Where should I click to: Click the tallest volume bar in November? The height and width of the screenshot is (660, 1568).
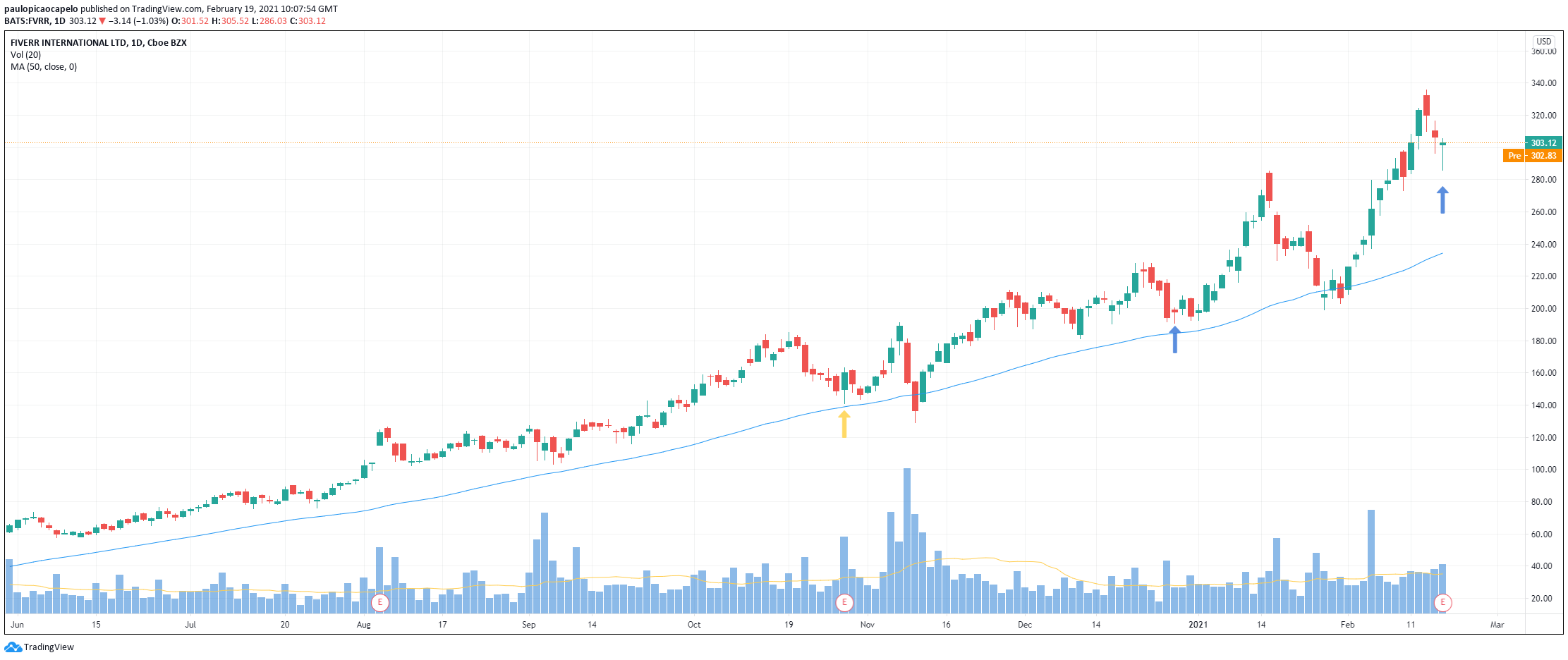pos(907,541)
